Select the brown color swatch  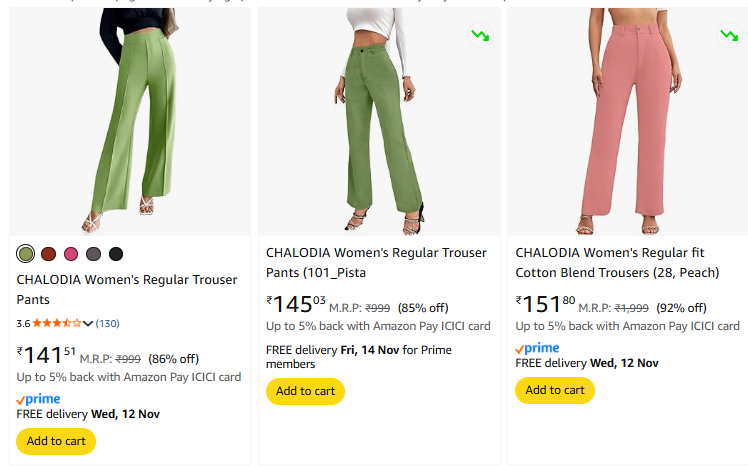[x=48, y=254]
